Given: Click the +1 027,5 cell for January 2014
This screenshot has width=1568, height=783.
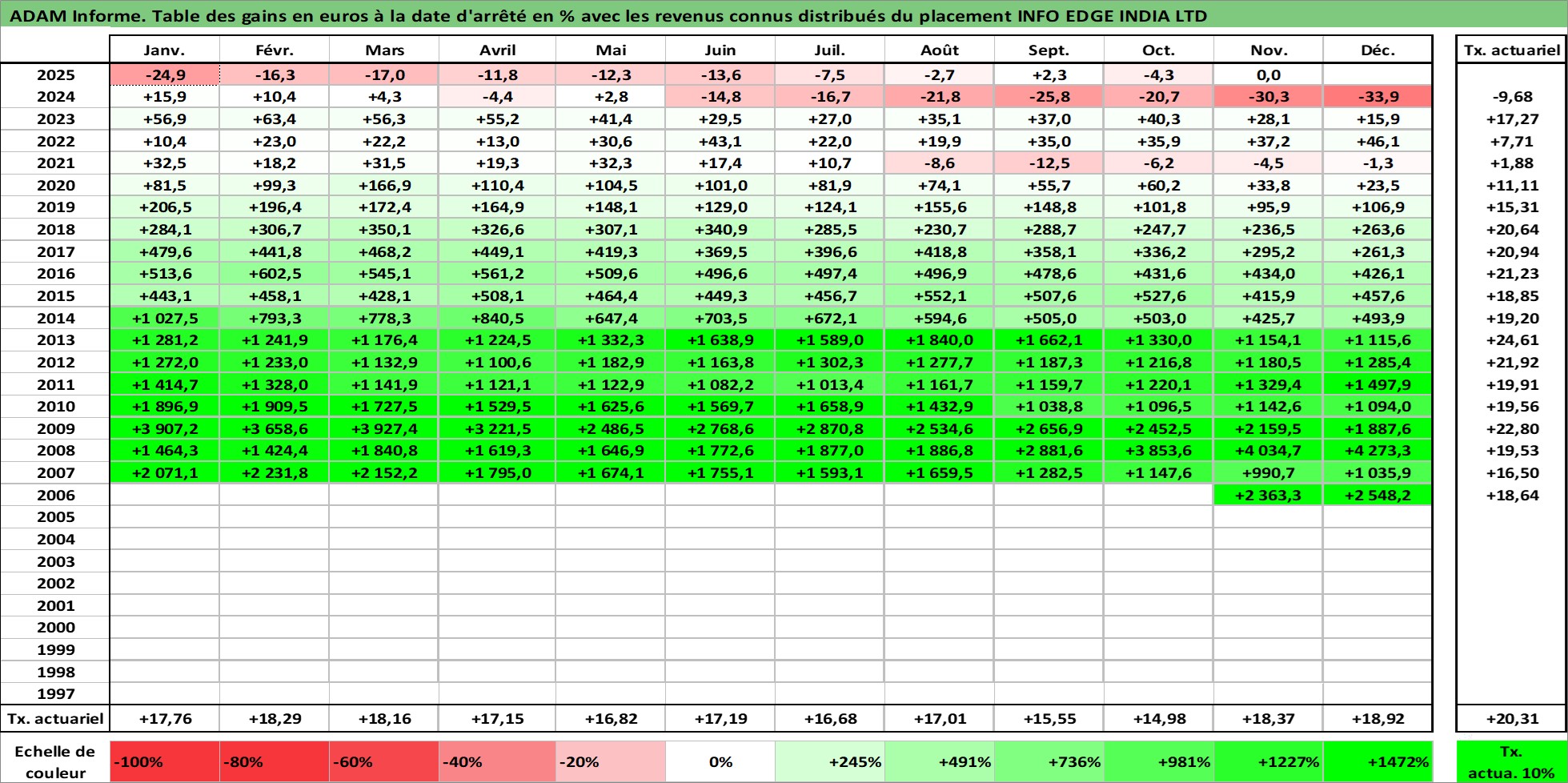Looking at the screenshot, I should 165,318.
